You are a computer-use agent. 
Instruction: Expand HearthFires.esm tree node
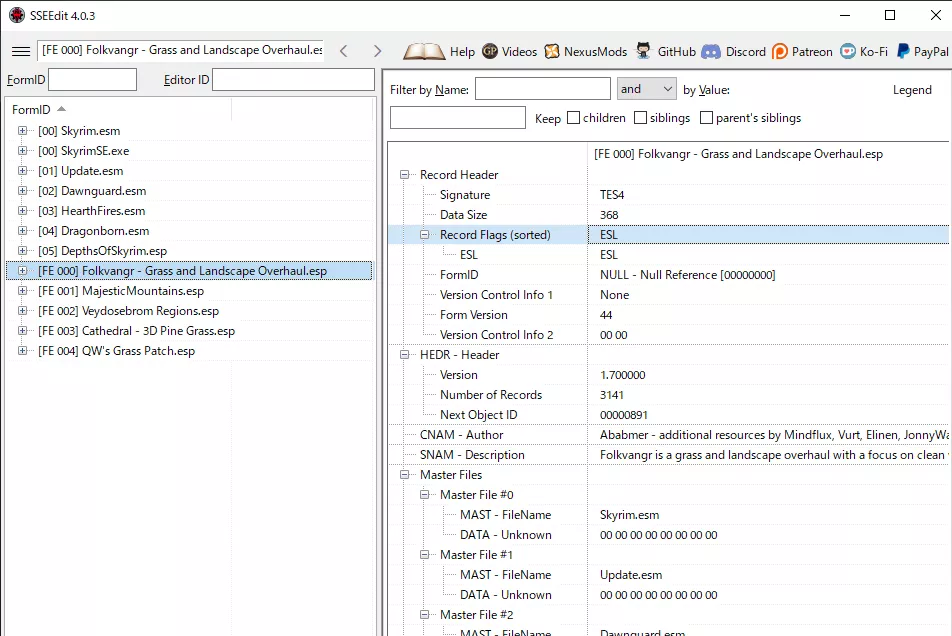tap(22, 211)
